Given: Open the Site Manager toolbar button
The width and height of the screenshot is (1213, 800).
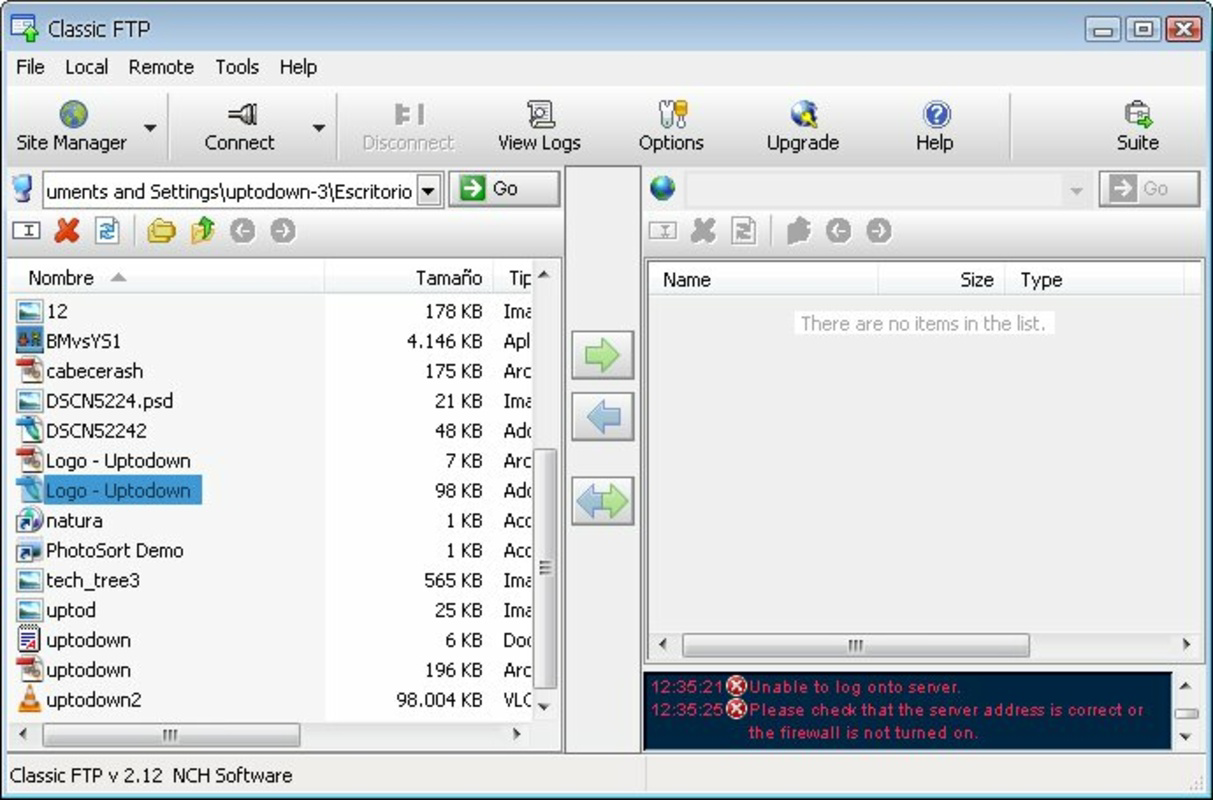Looking at the screenshot, I should click(72, 127).
